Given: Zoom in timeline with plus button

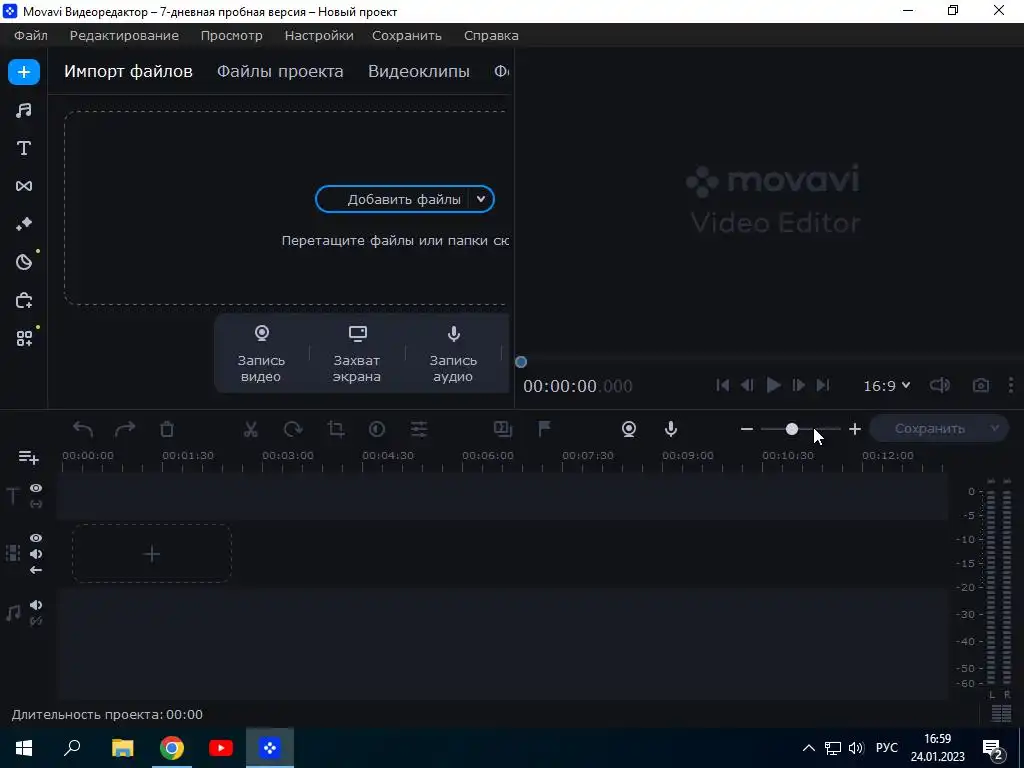Looking at the screenshot, I should (x=855, y=429).
